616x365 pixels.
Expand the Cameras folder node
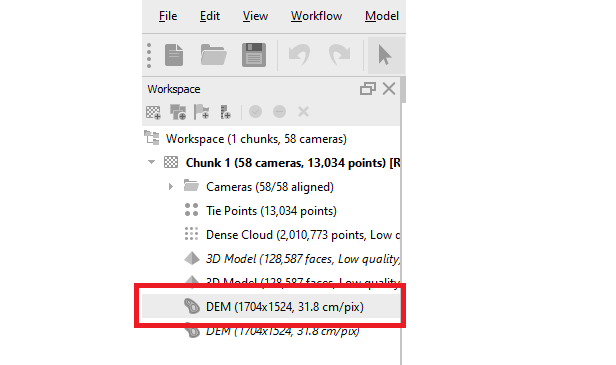click(x=170, y=187)
